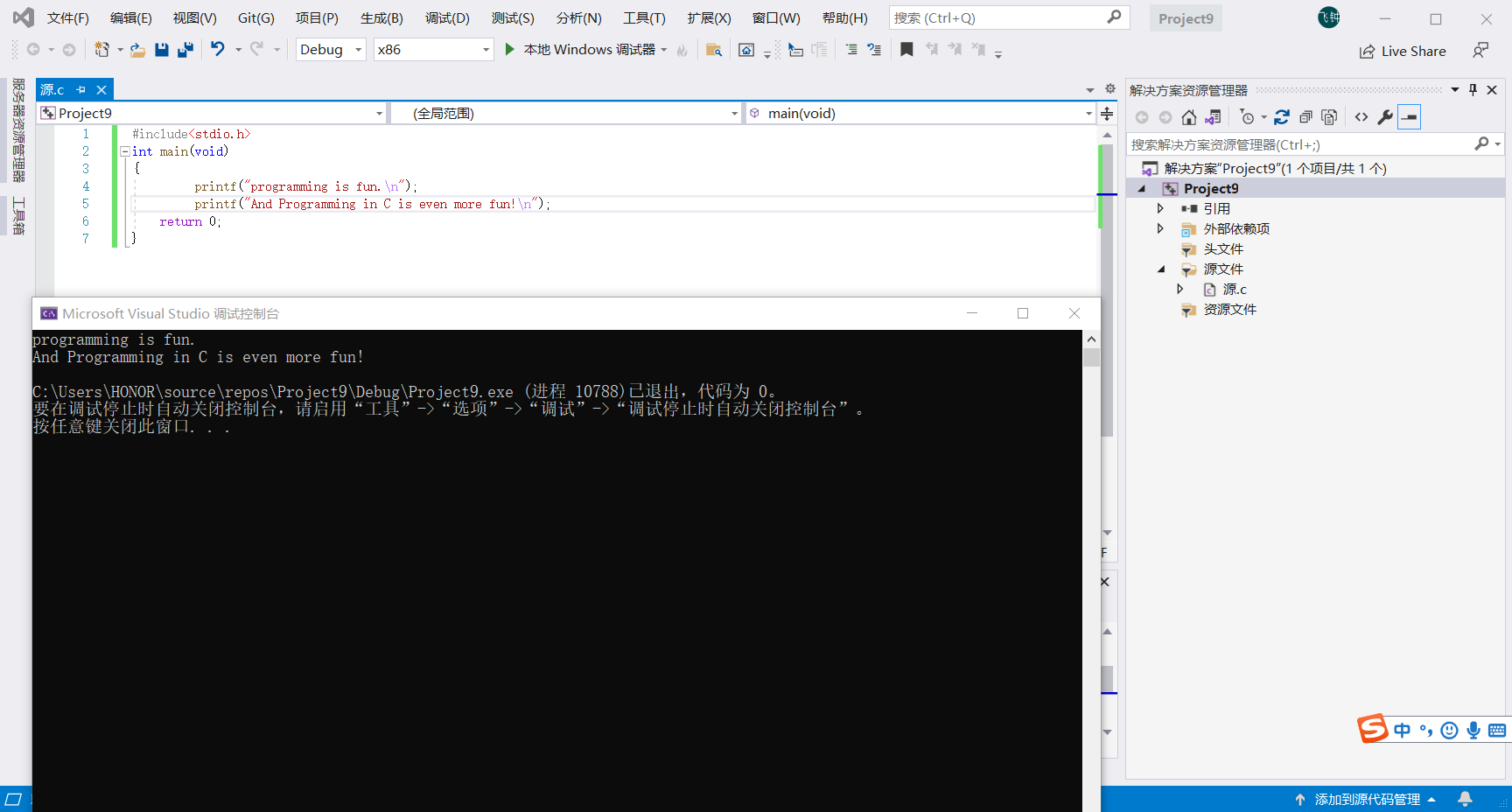Click the View Code icon in Solution Explorer

[x=1361, y=117]
